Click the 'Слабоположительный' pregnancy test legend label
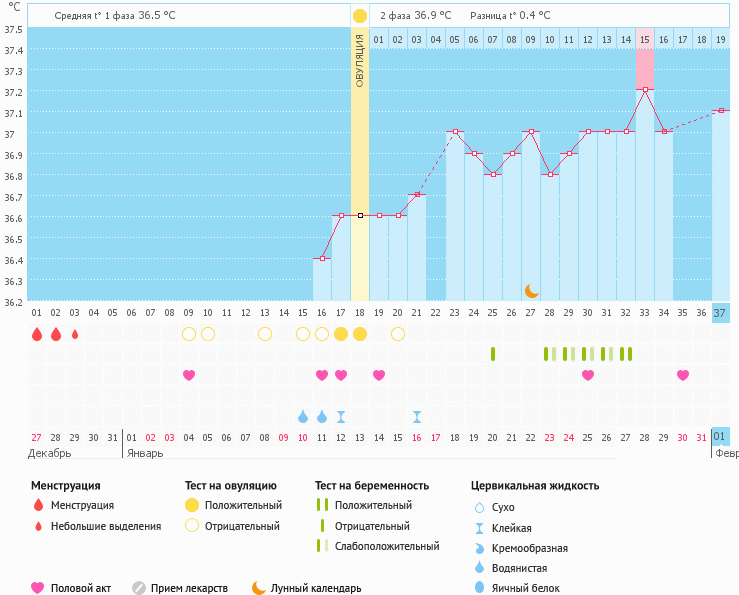 386,546
